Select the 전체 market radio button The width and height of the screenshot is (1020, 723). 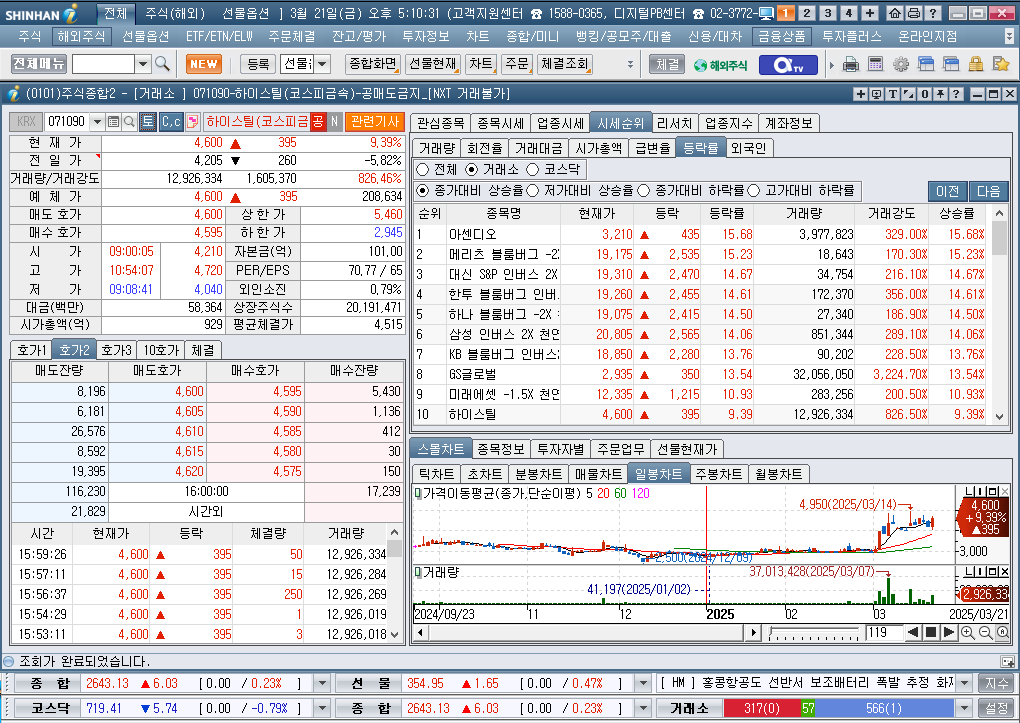pos(423,170)
